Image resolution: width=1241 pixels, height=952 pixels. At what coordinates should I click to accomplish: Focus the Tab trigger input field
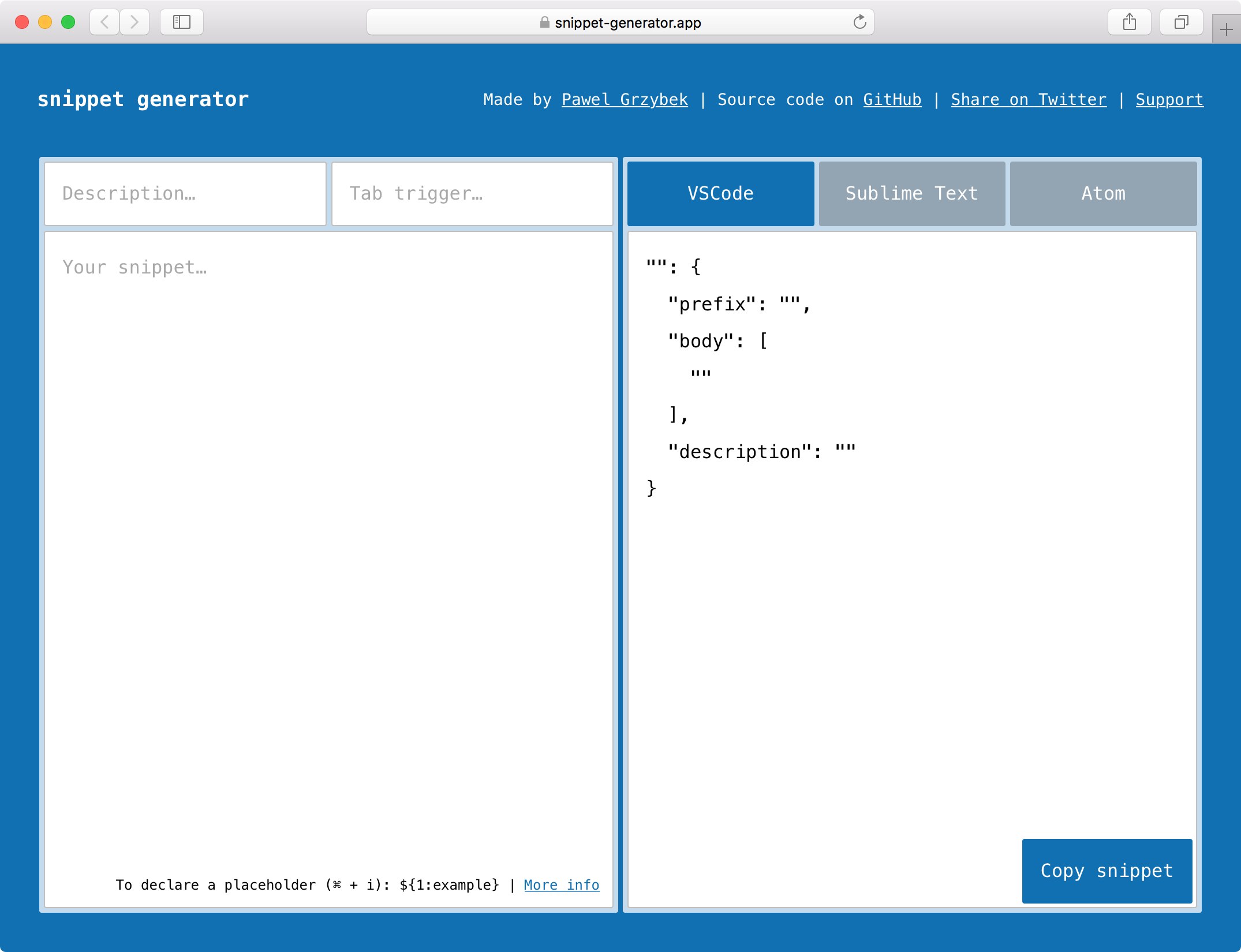(x=472, y=193)
